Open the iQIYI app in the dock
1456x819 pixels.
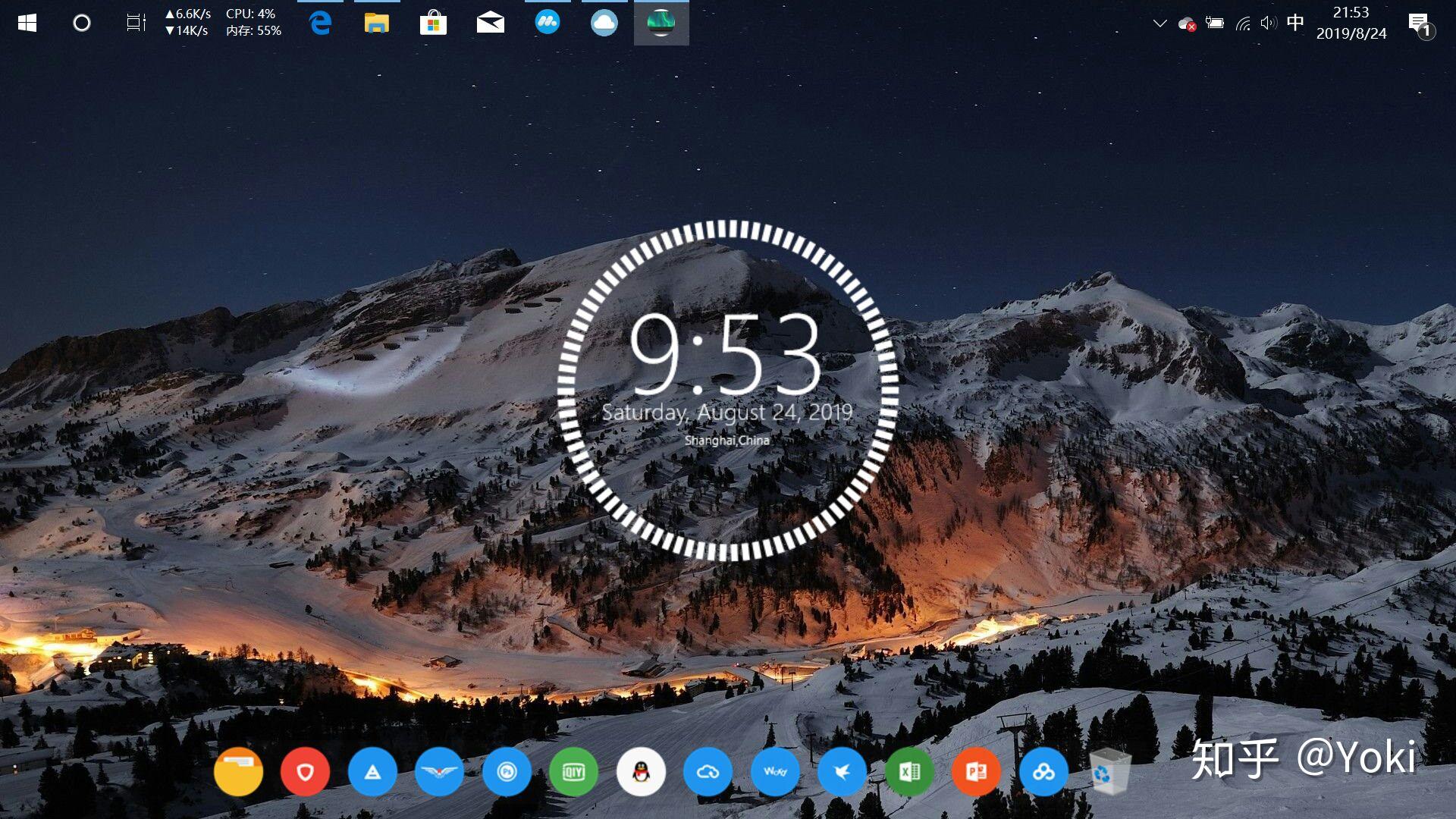pyautogui.click(x=573, y=772)
